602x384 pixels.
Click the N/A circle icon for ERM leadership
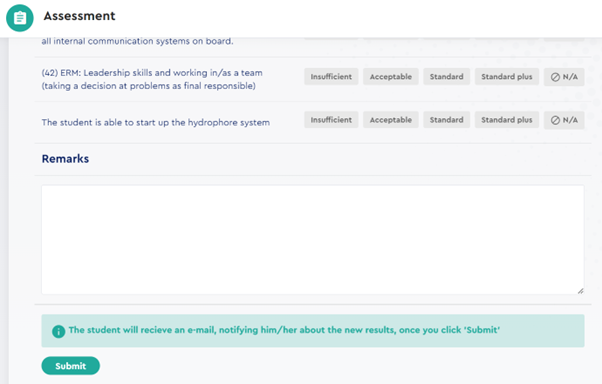pos(555,77)
